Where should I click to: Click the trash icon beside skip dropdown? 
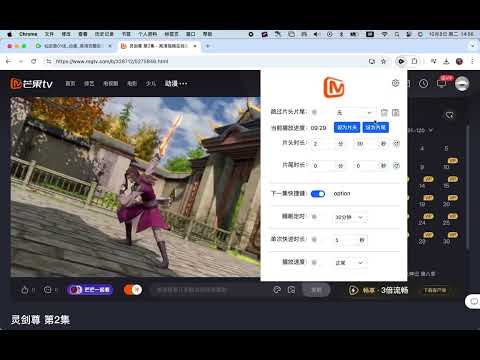tap(384, 113)
